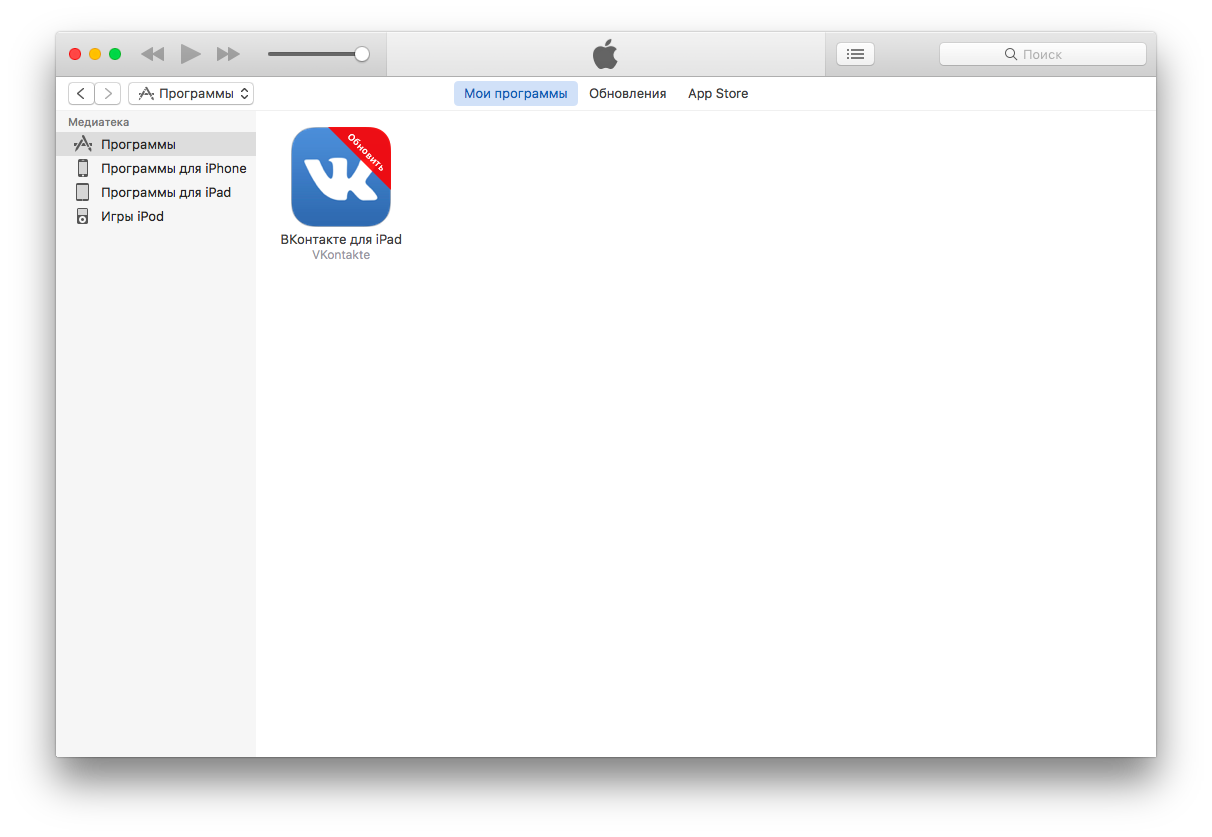This screenshot has width=1212, height=837.
Task: Open the App Store tab
Action: click(718, 93)
